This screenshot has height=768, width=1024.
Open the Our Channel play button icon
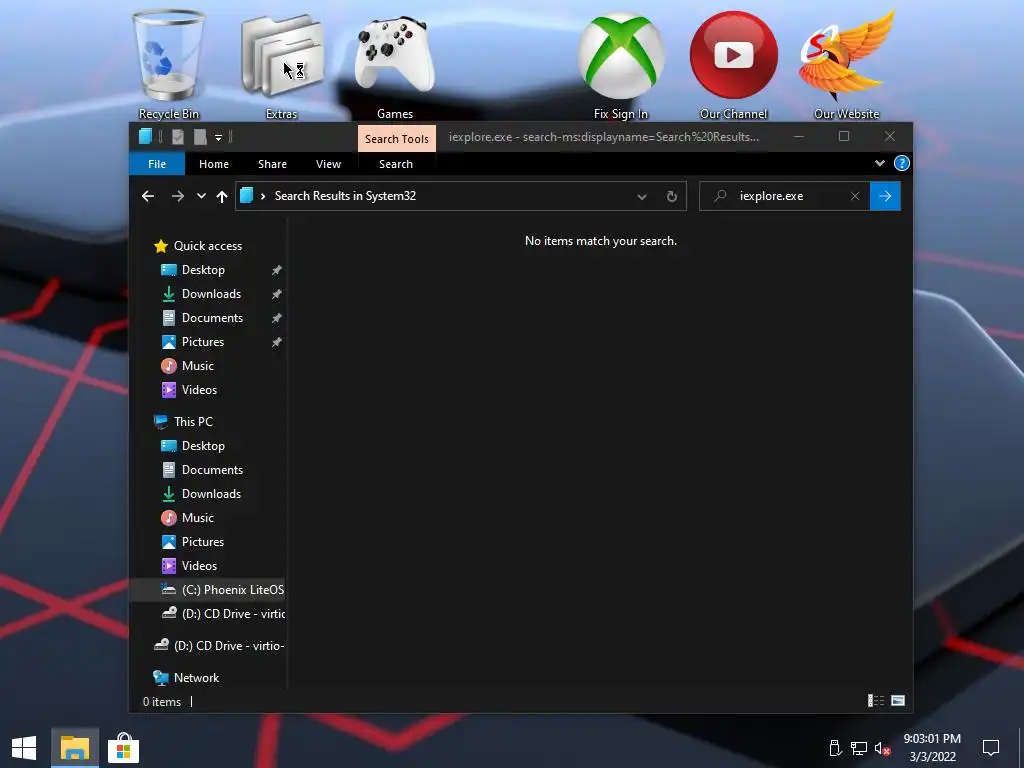(733, 65)
